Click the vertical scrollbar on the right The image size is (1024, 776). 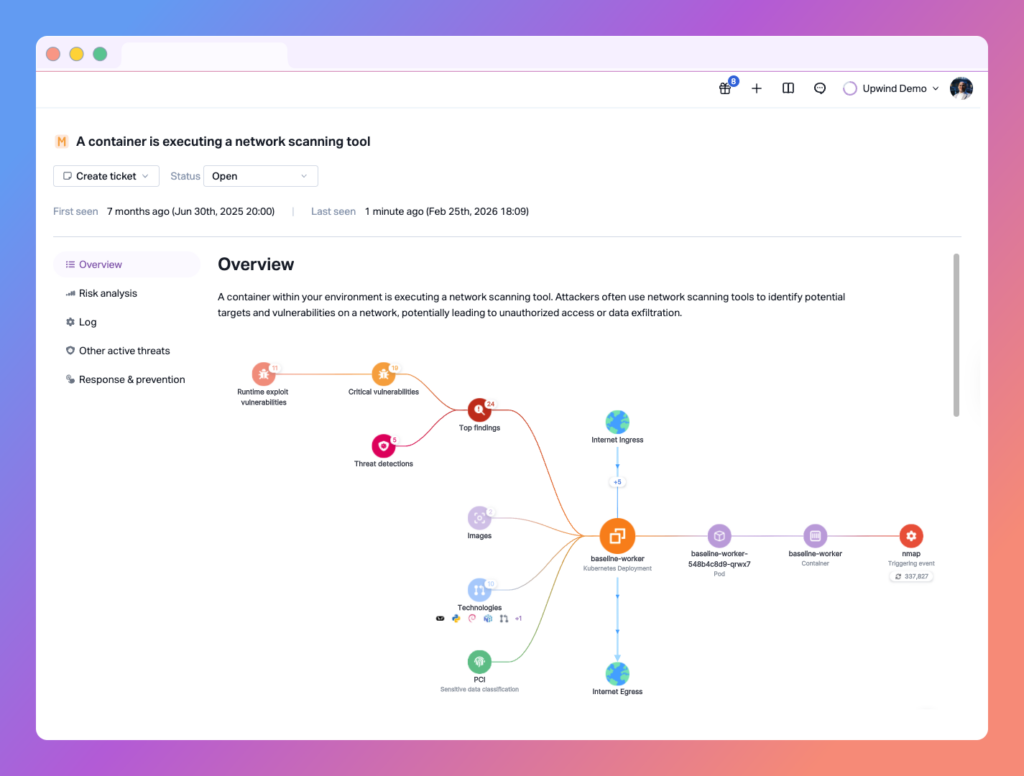tap(956, 335)
